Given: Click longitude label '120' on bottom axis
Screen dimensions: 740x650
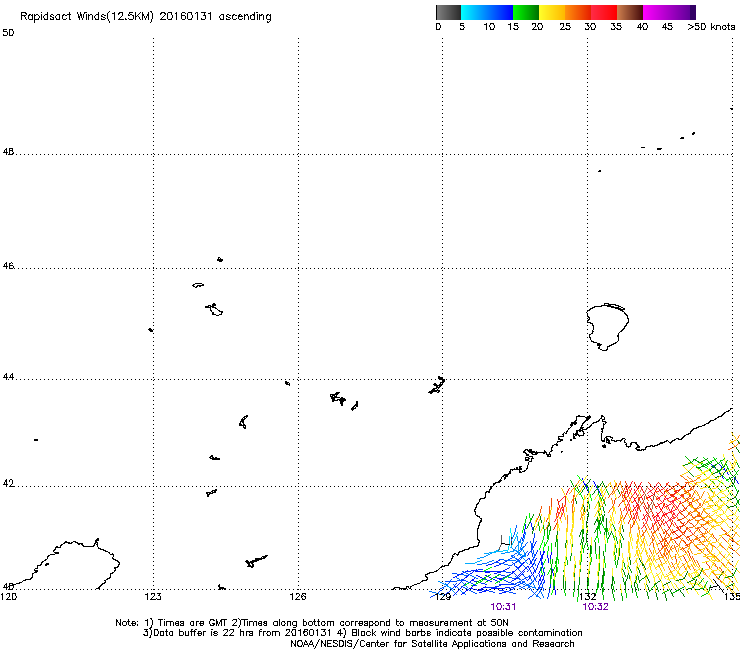Looking at the screenshot, I should [x=9, y=597].
